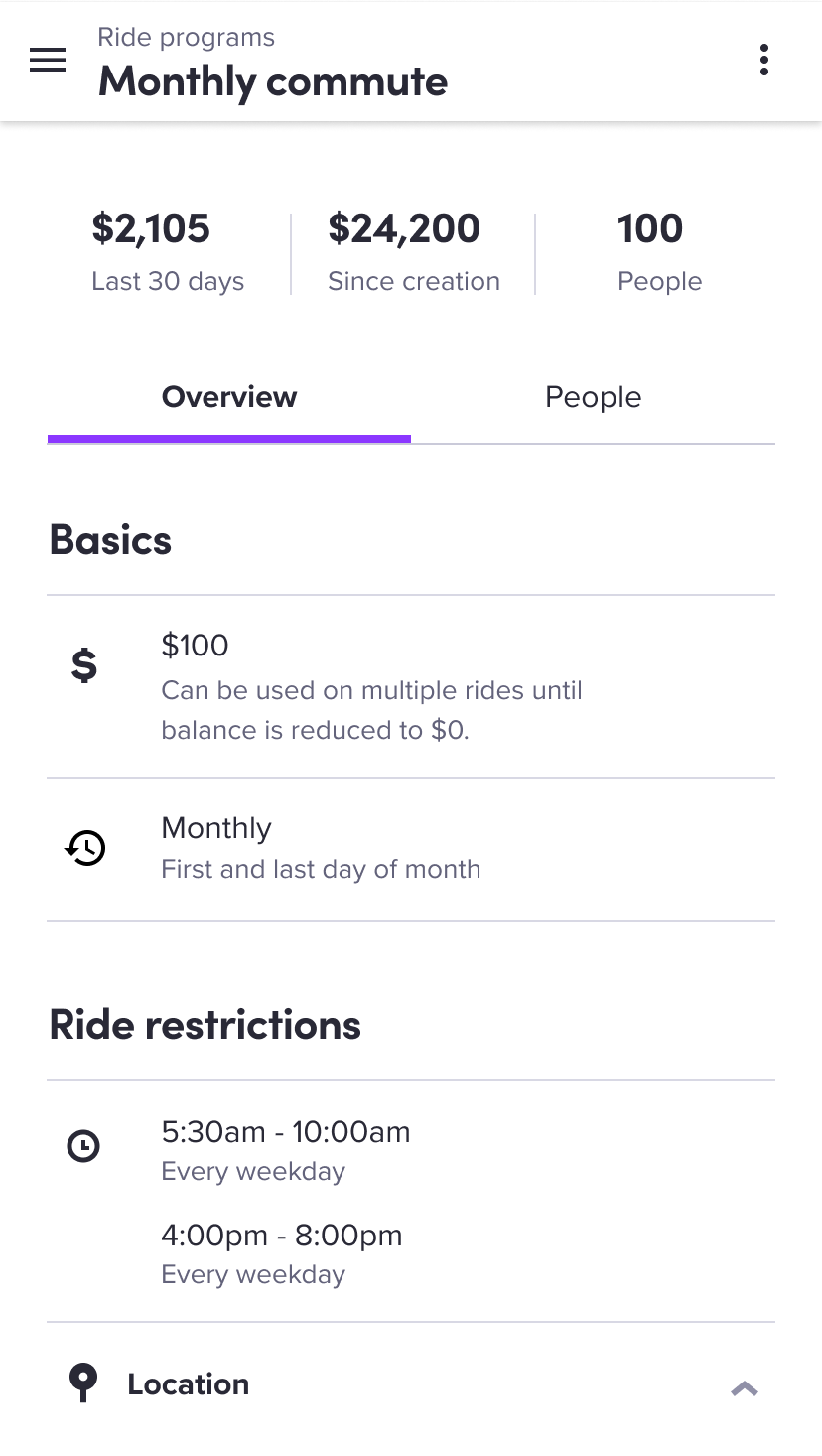Viewport: 822px width, 1456px height.
Task: Click the Ride restrictions section heading
Action: coord(205,1025)
